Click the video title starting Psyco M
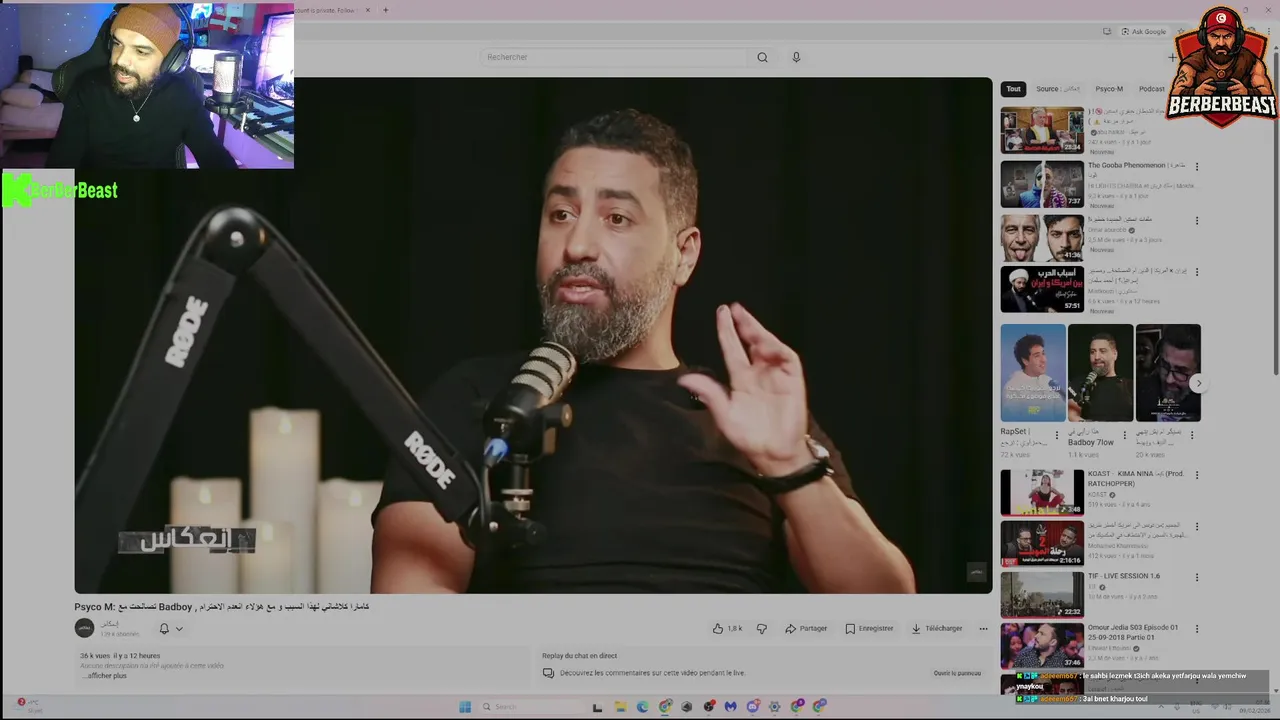Screen dimensions: 1280x720 (222, 606)
